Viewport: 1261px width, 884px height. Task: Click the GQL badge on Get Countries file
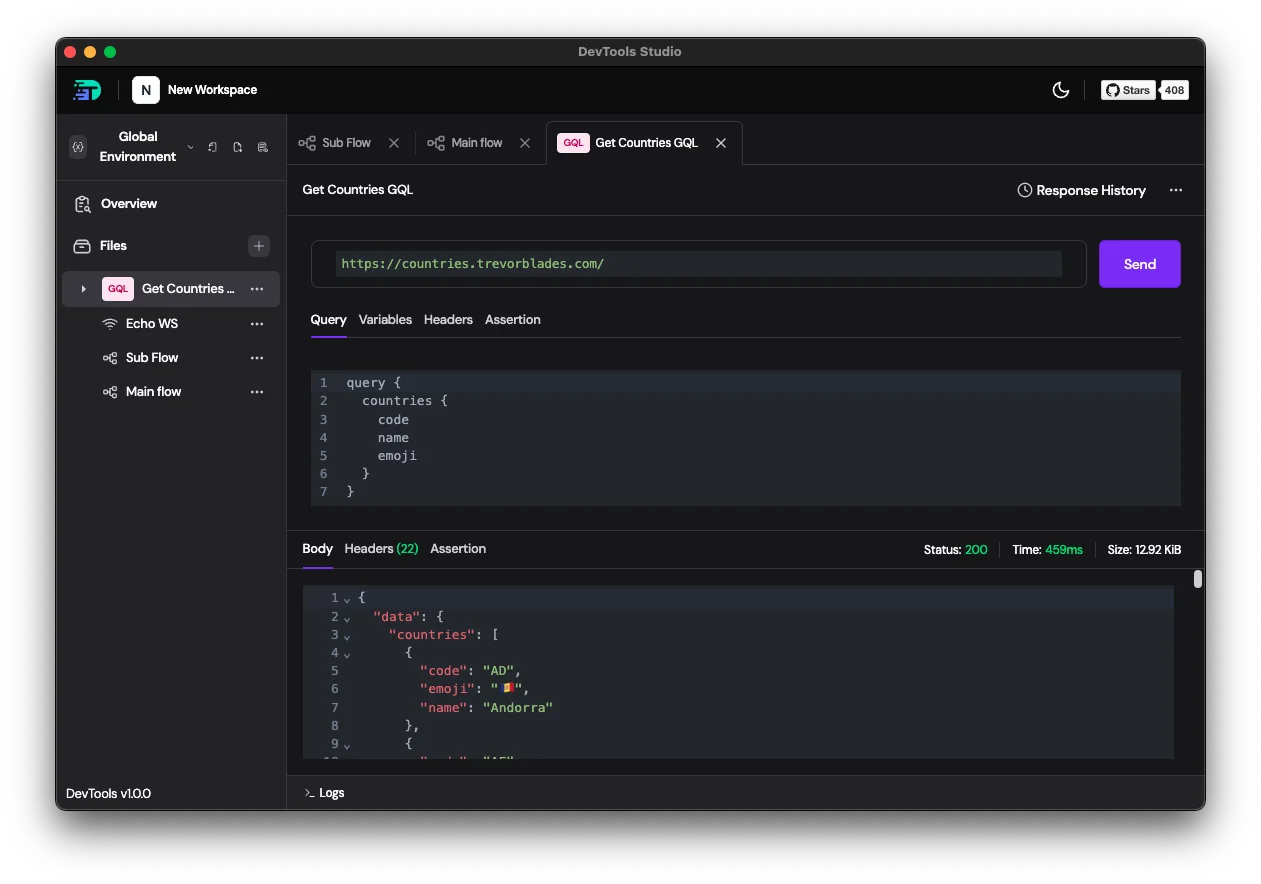(118, 288)
